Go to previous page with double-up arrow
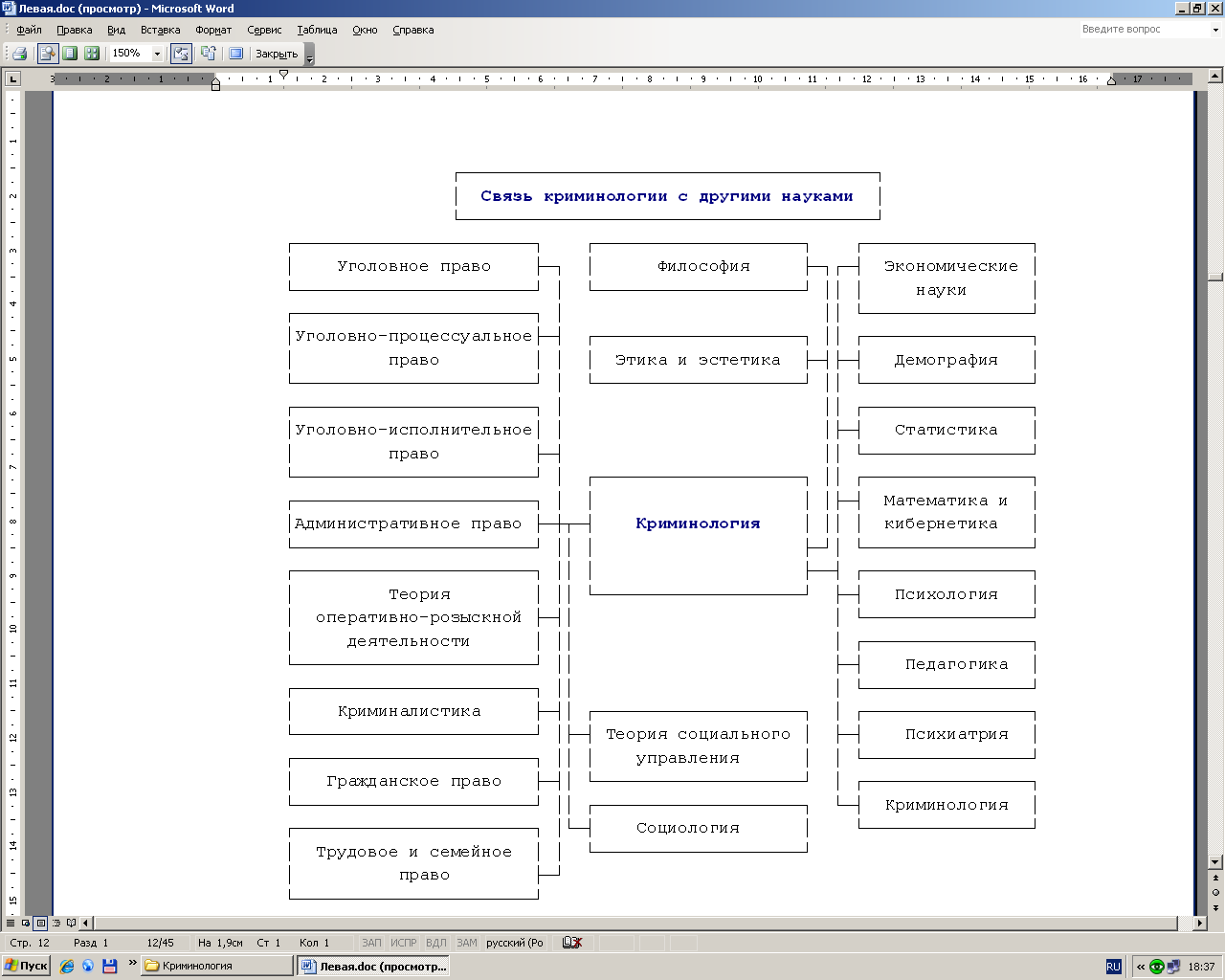Screen dimensions: 1225x980 tap(1215, 878)
